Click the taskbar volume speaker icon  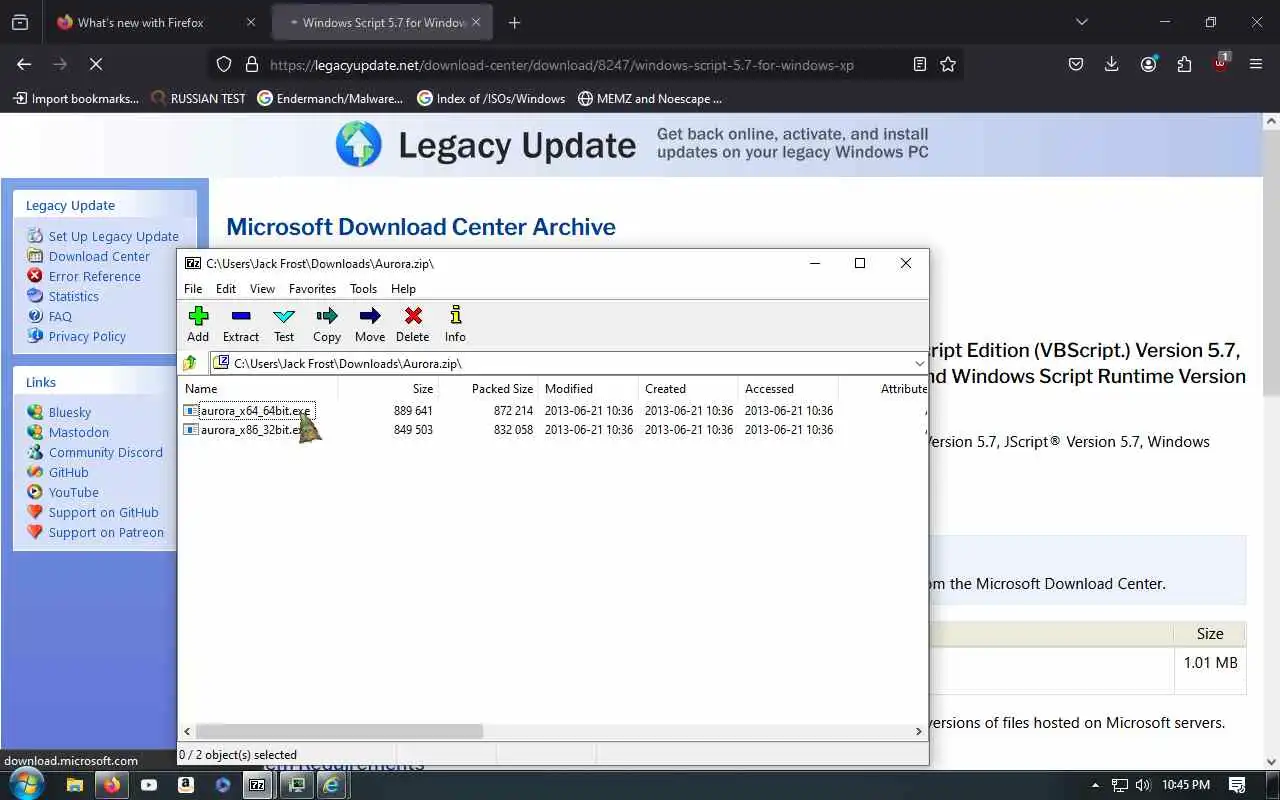click(1143, 785)
